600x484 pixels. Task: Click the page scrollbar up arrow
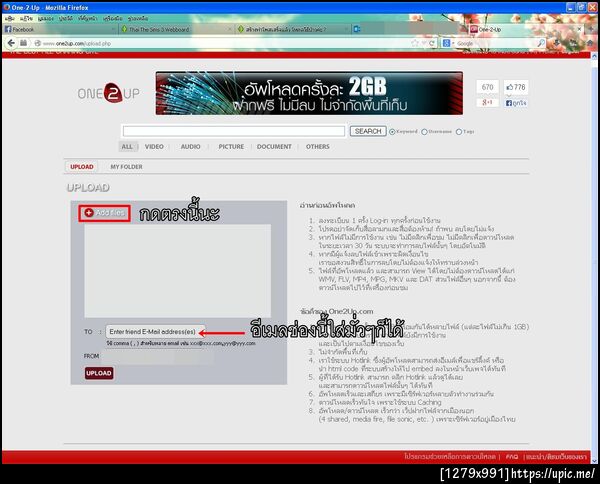click(x=595, y=56)
